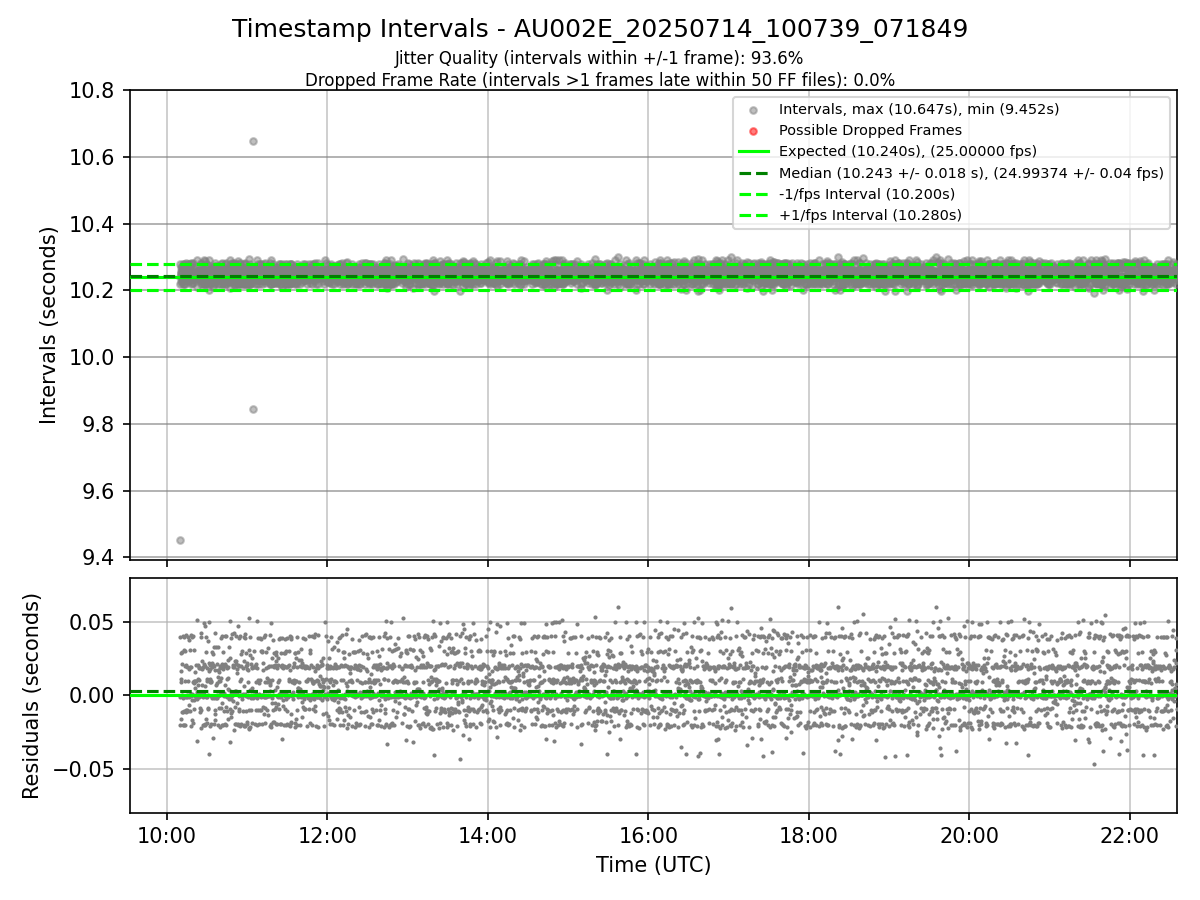Click the lowest outlier point near 9.45 seconds
This screenshot has height=900, width=1200.
click(x=180, y=540)
